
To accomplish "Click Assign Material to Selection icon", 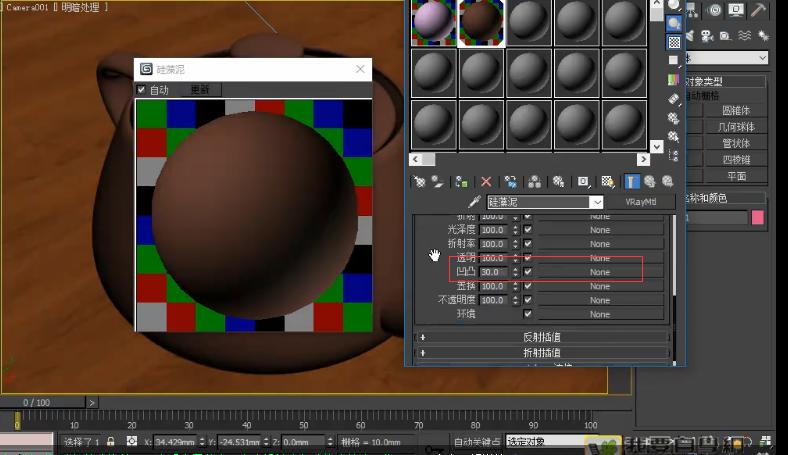I will point(460,182).
